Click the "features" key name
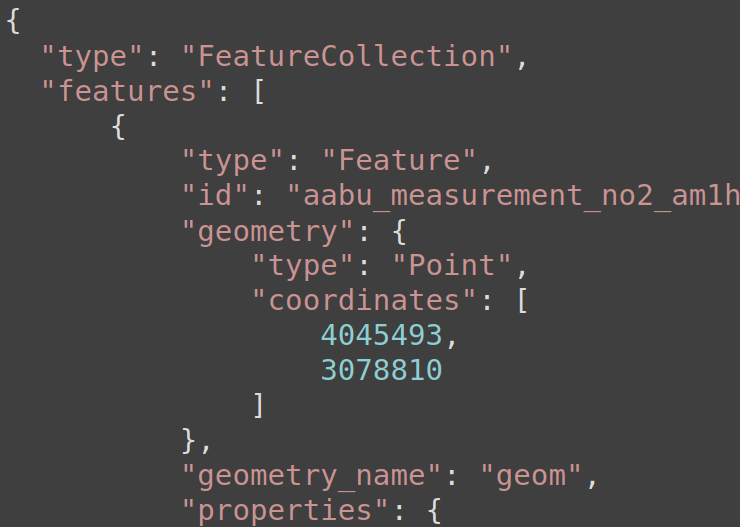The width and height of the screenshot is (740, 527). 127,91
